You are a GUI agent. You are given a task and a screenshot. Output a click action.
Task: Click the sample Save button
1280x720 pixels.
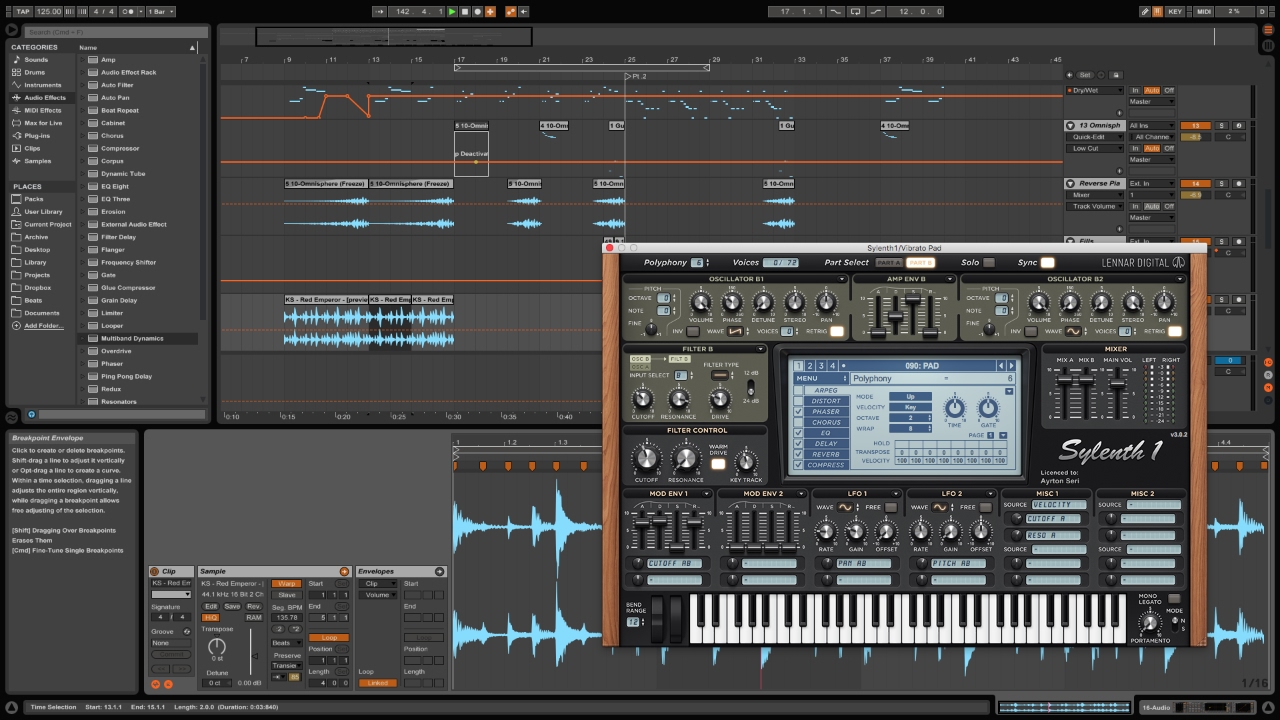tap(232, 606)
